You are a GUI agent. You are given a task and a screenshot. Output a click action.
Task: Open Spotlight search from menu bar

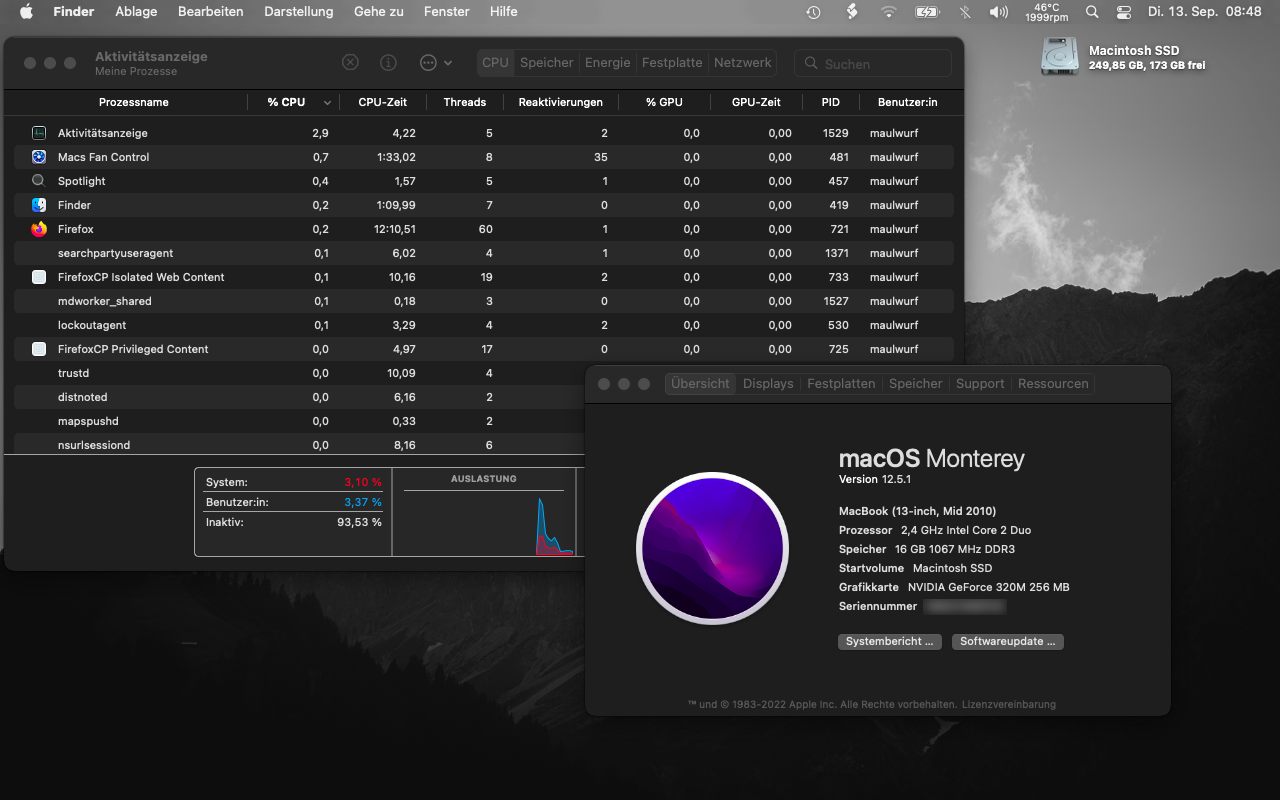pyautogui.click(x=1092, y=12)
